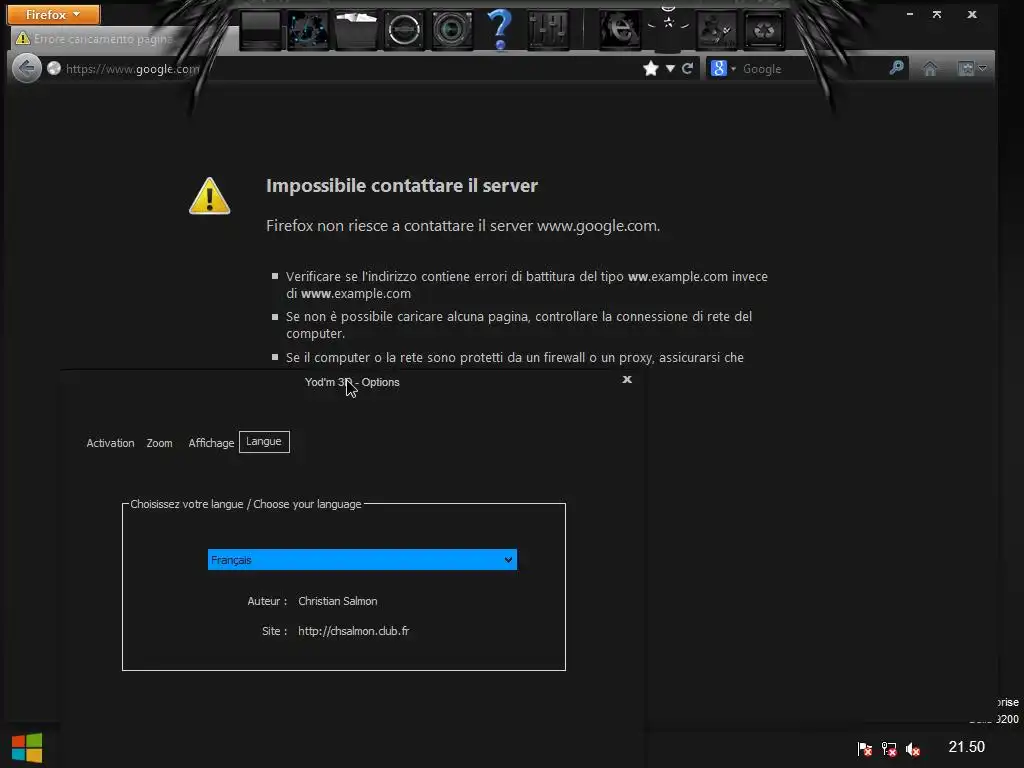The image size is (1024, 768).
Task: Open Action Center flag tray icon
Action: [x=865, y=748]
